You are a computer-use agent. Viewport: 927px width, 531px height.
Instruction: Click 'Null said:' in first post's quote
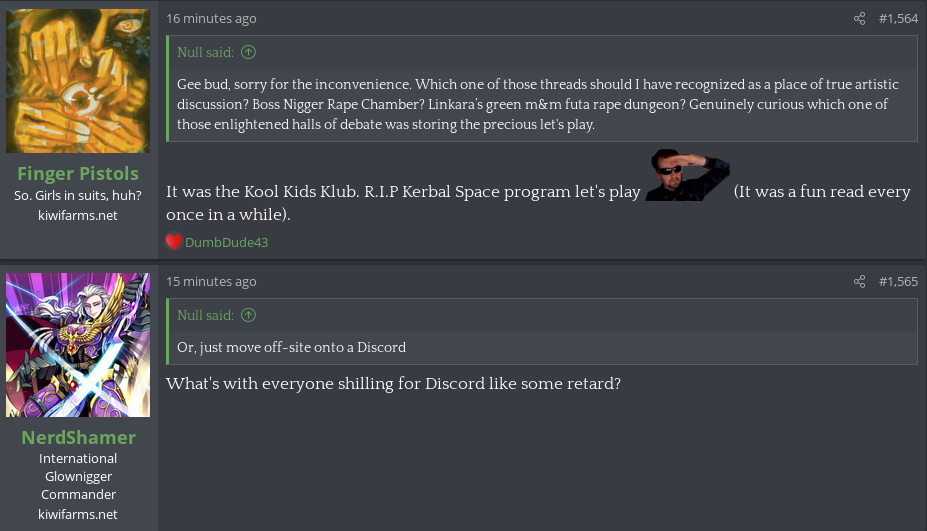[x=205, y=52]
